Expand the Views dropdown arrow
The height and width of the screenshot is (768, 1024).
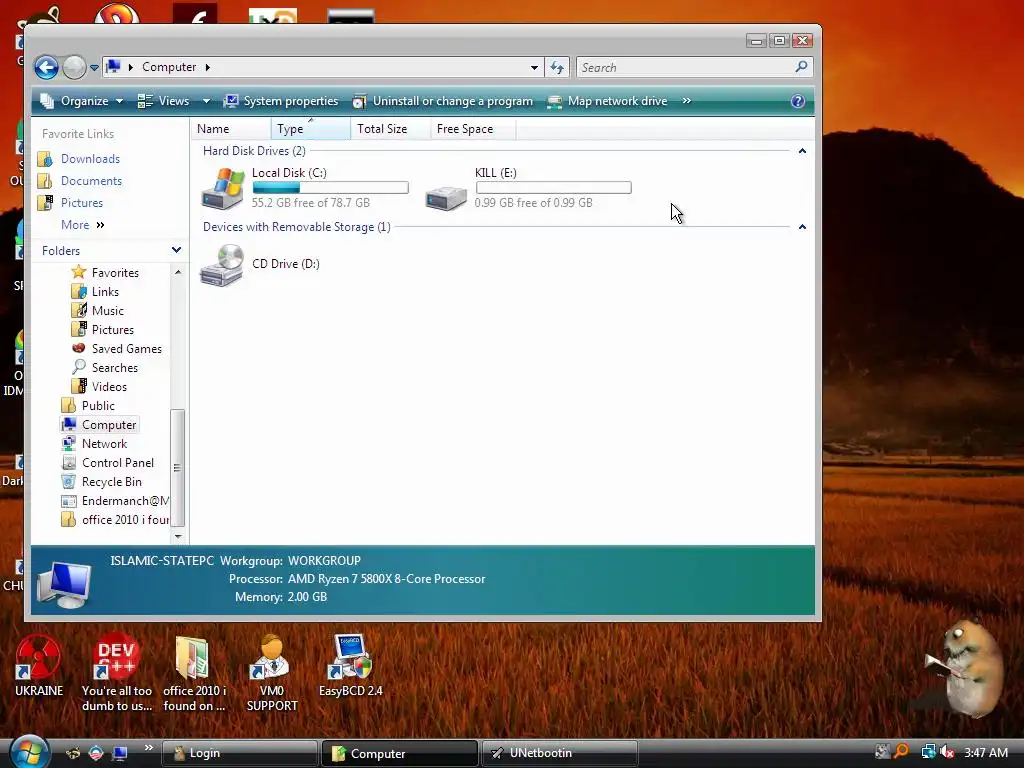[x=206, y=101]
